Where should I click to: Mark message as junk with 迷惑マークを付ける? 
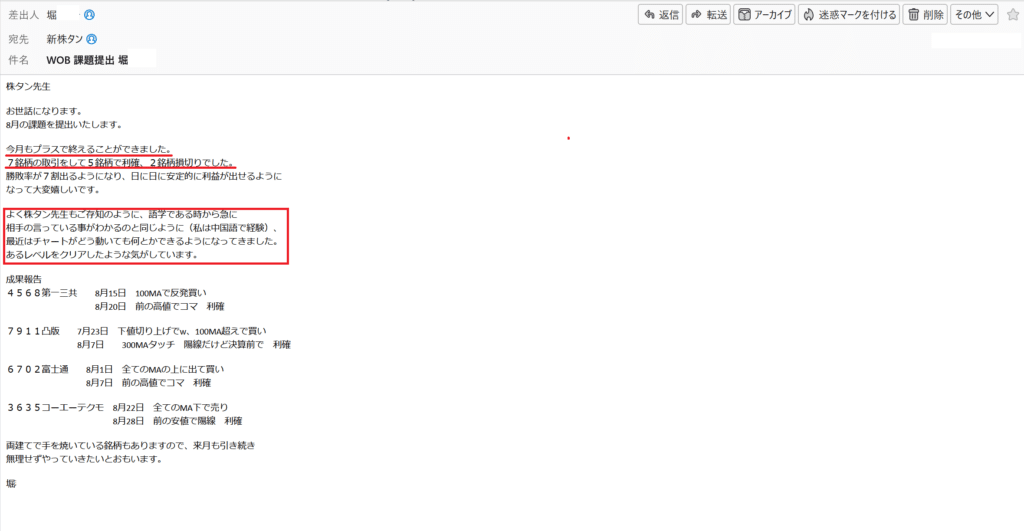(849, 15)
